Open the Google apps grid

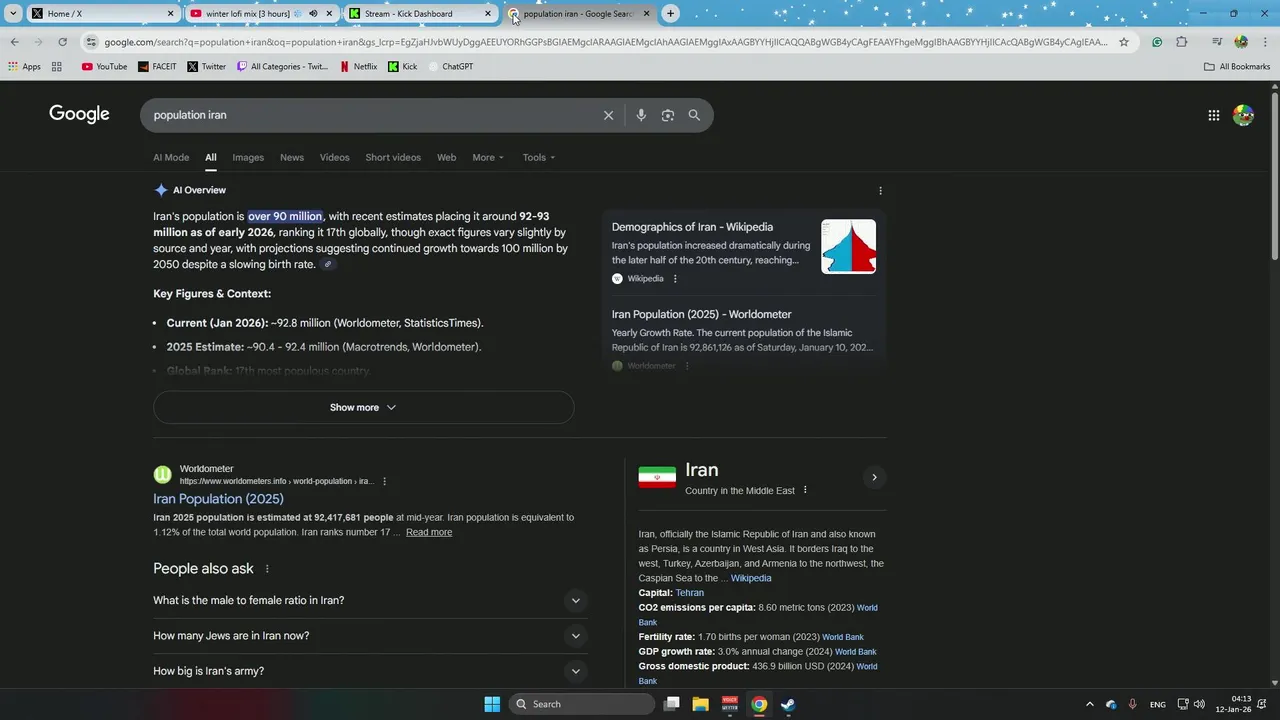tap(1214, 115)
